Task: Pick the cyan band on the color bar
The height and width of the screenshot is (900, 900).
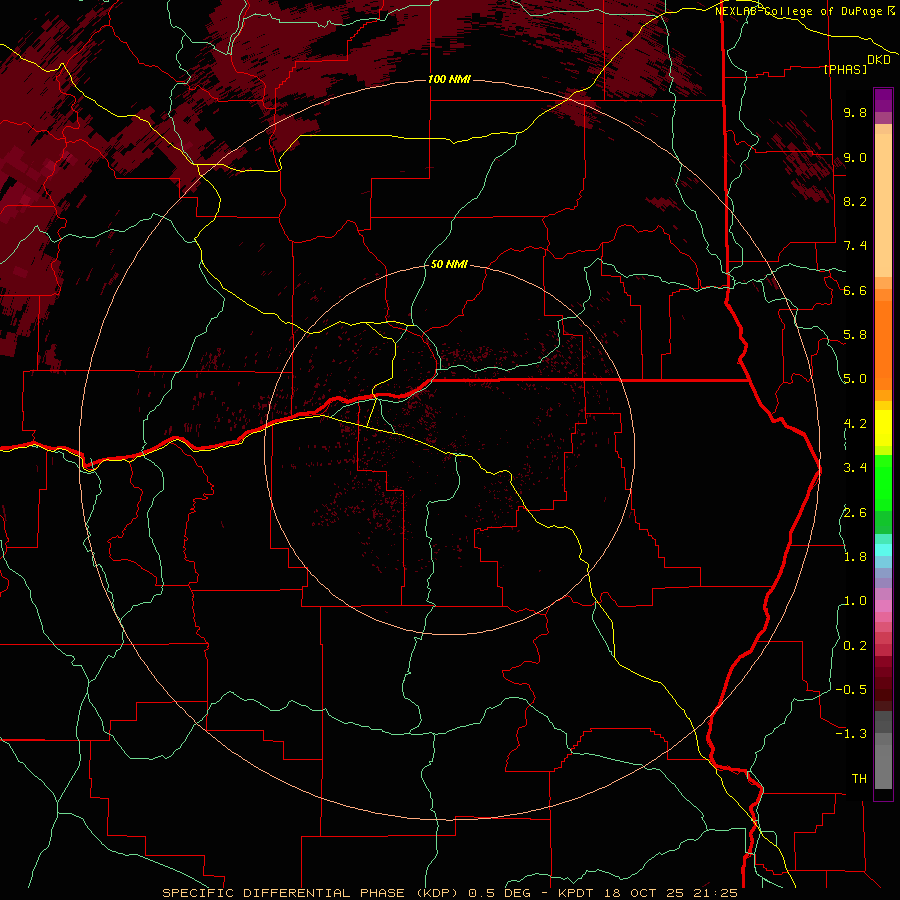Action: pyautogui.click(x=883, y=550)
